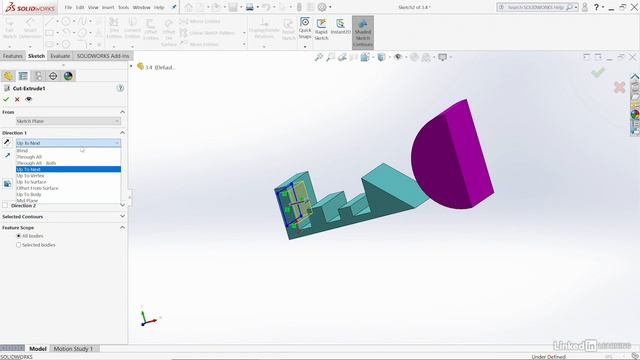This screenshot has width=640, height=360.
Task: Toggle detailed preview eye icon
Action: coord(29,99)
